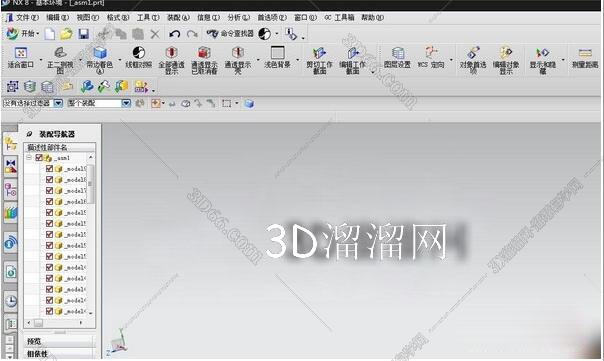Open the 装配 Assemblies menu
The width and height of the screenshot is (604, 361).
178,18
